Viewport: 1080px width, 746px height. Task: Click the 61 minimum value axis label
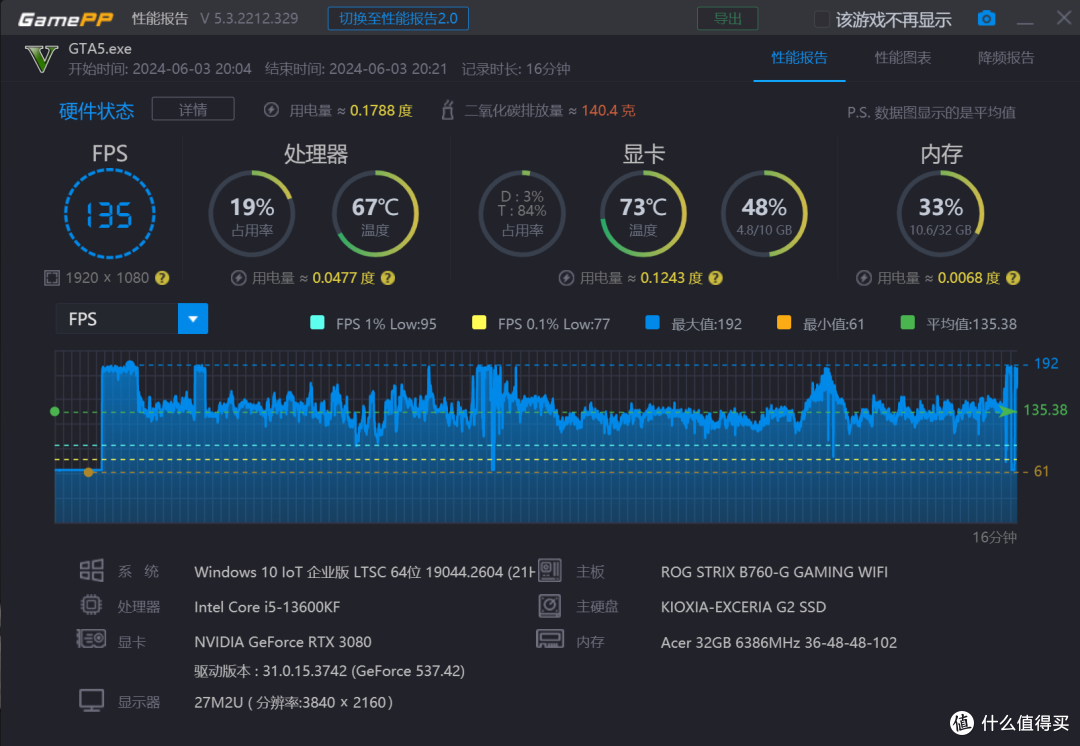1041,471
